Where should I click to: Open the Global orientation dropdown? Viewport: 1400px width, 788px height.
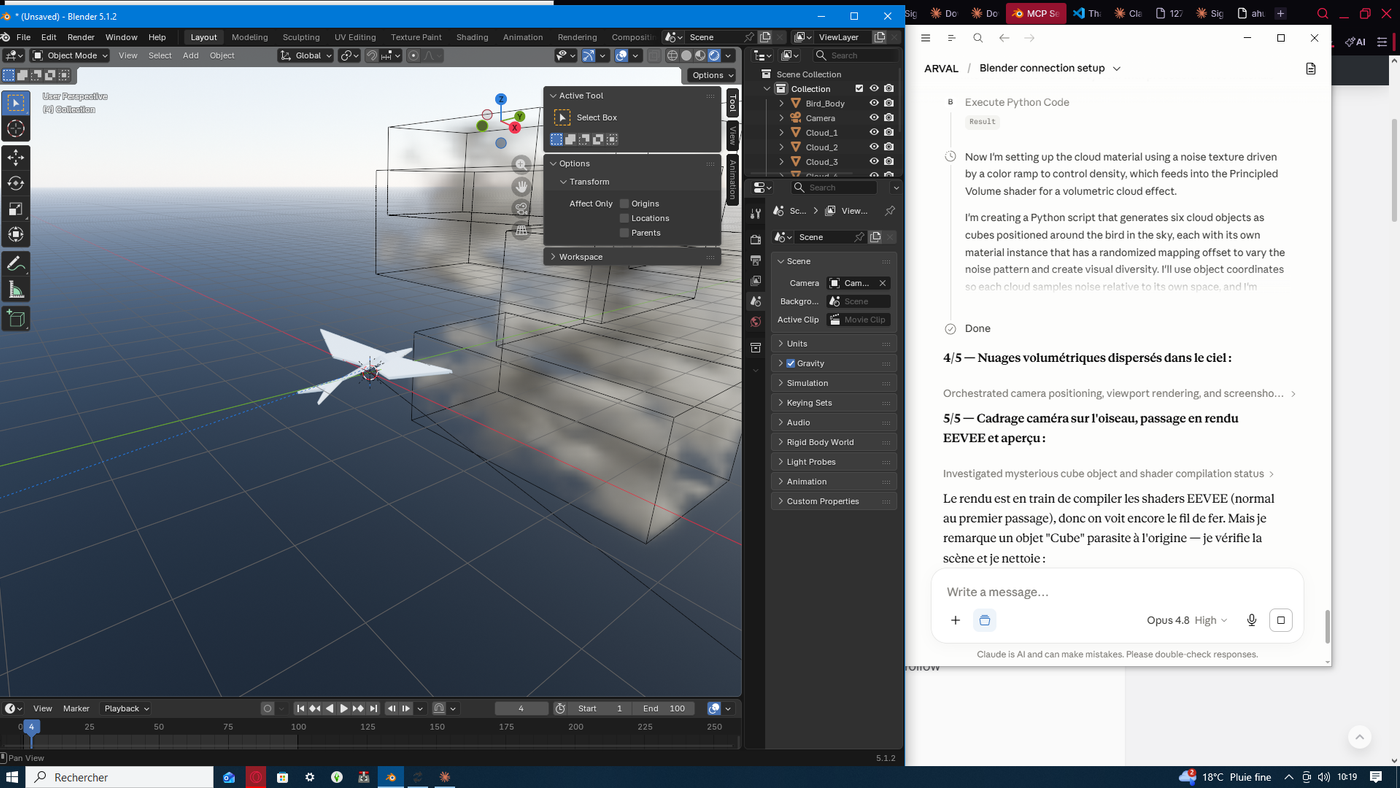pyautogui.click(x=306, y=56)
